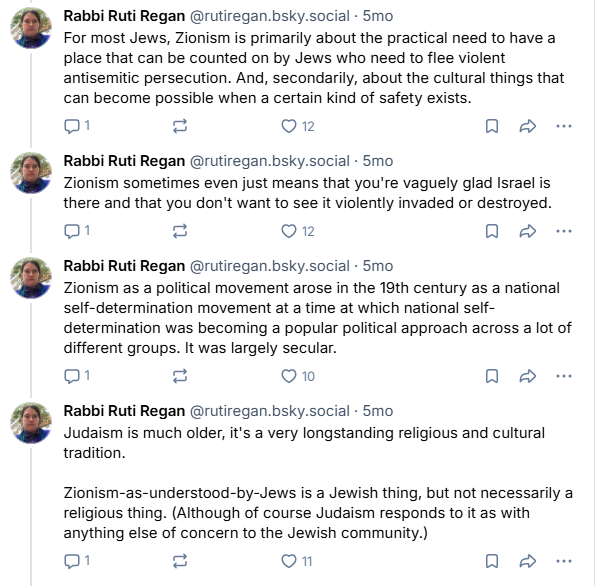Screen dimensions: 596x586
Task: Share the first post about Zionism's practical need
Action: click(528, 126)
